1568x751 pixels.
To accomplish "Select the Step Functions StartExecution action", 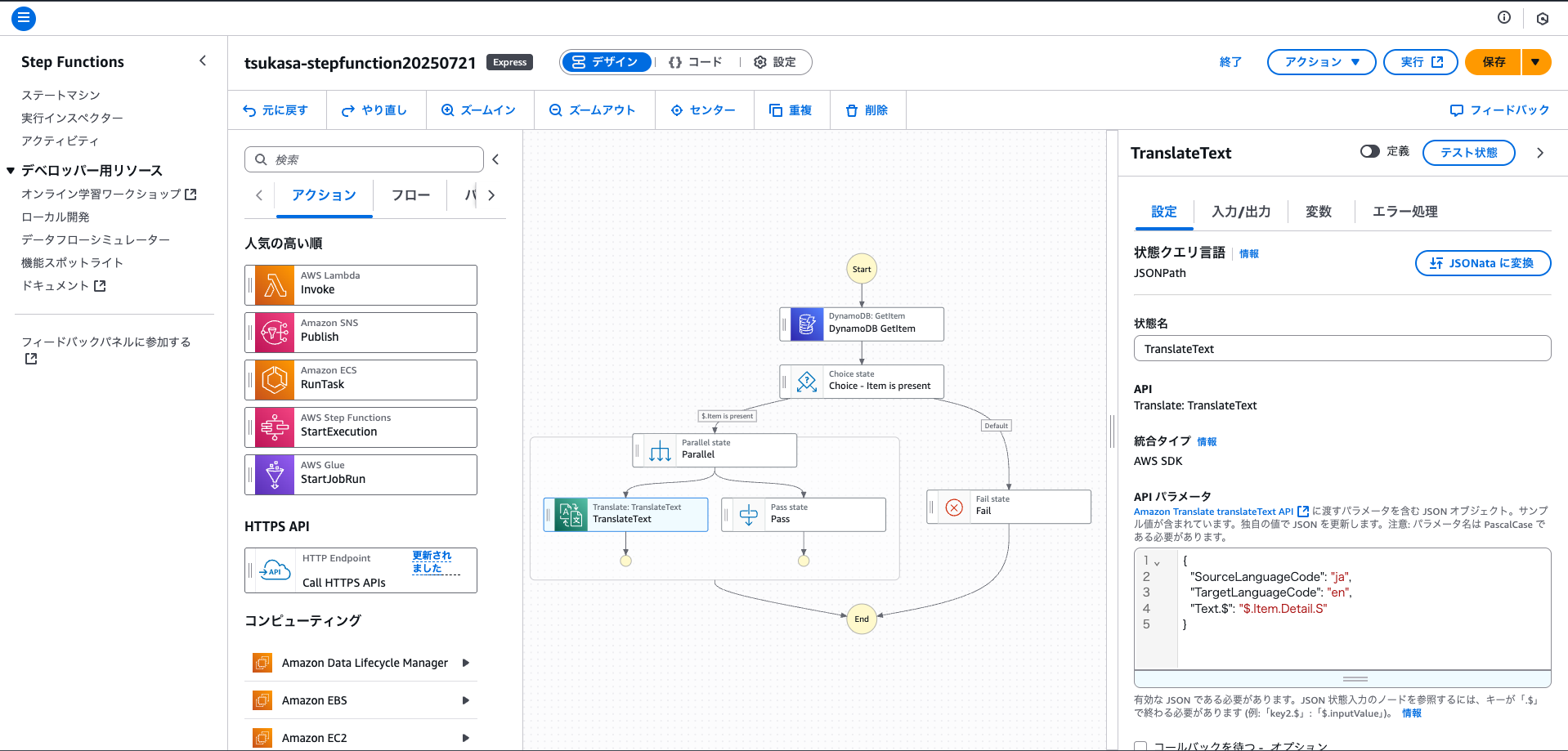I will 361,427.
